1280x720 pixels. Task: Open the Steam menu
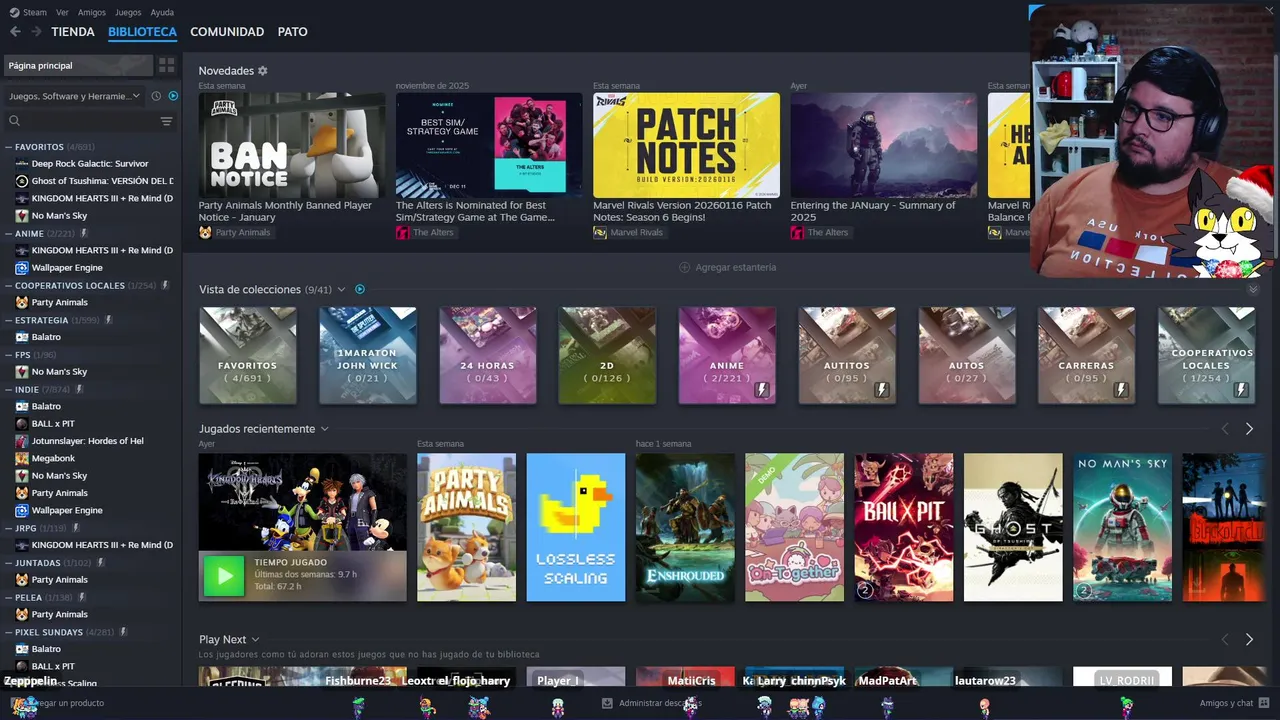click(35, 12)
